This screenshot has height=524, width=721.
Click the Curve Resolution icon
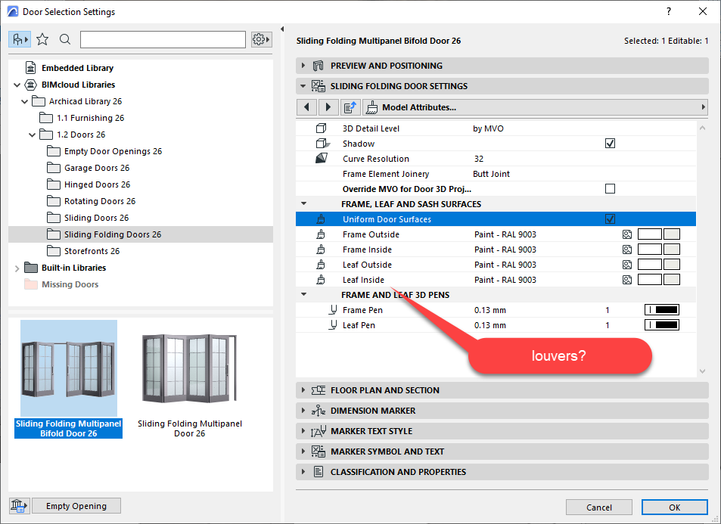click(x=321, y=159)
